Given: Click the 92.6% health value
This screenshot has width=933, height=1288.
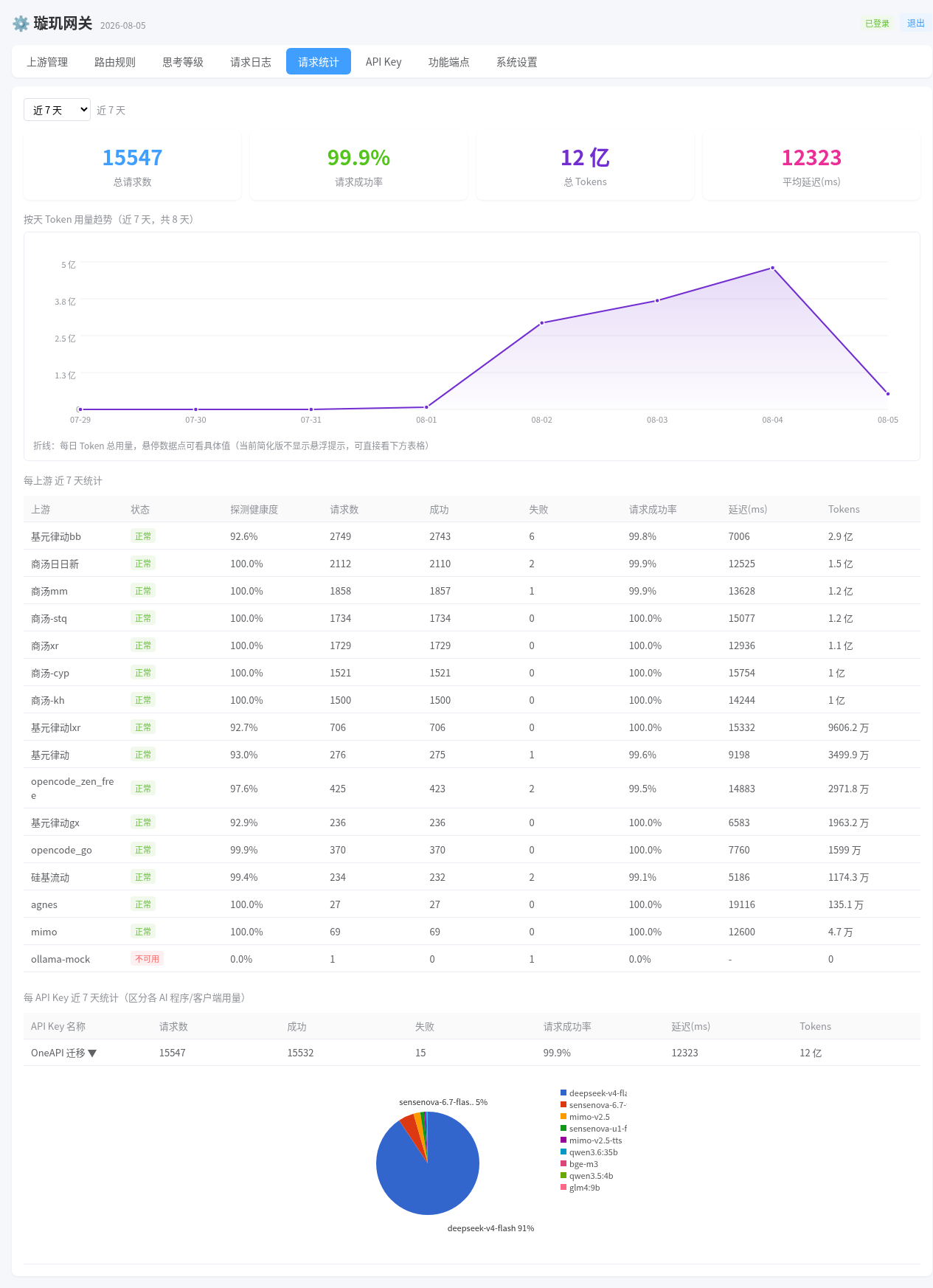Looking at the screenshot, I should pos(244,537).
